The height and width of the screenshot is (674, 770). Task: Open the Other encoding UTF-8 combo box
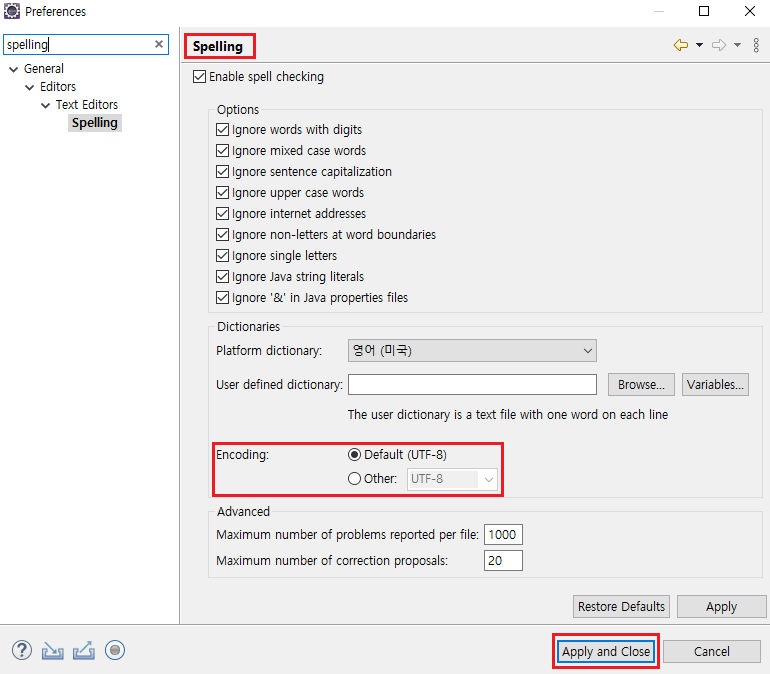[x=452, y=479]
